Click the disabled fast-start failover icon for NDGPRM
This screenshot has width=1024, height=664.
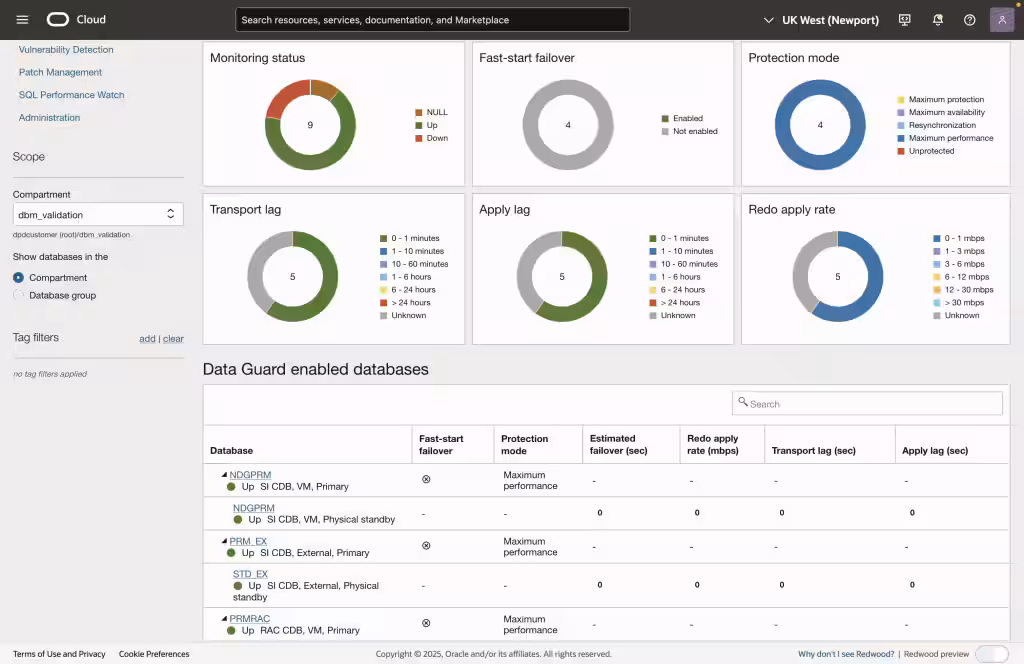click(426, 479)
